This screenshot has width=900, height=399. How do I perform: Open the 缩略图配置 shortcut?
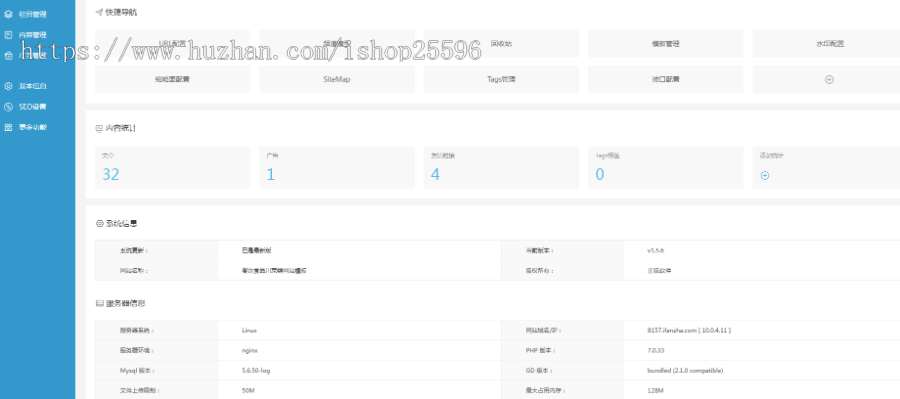click(x=172, y=79)
